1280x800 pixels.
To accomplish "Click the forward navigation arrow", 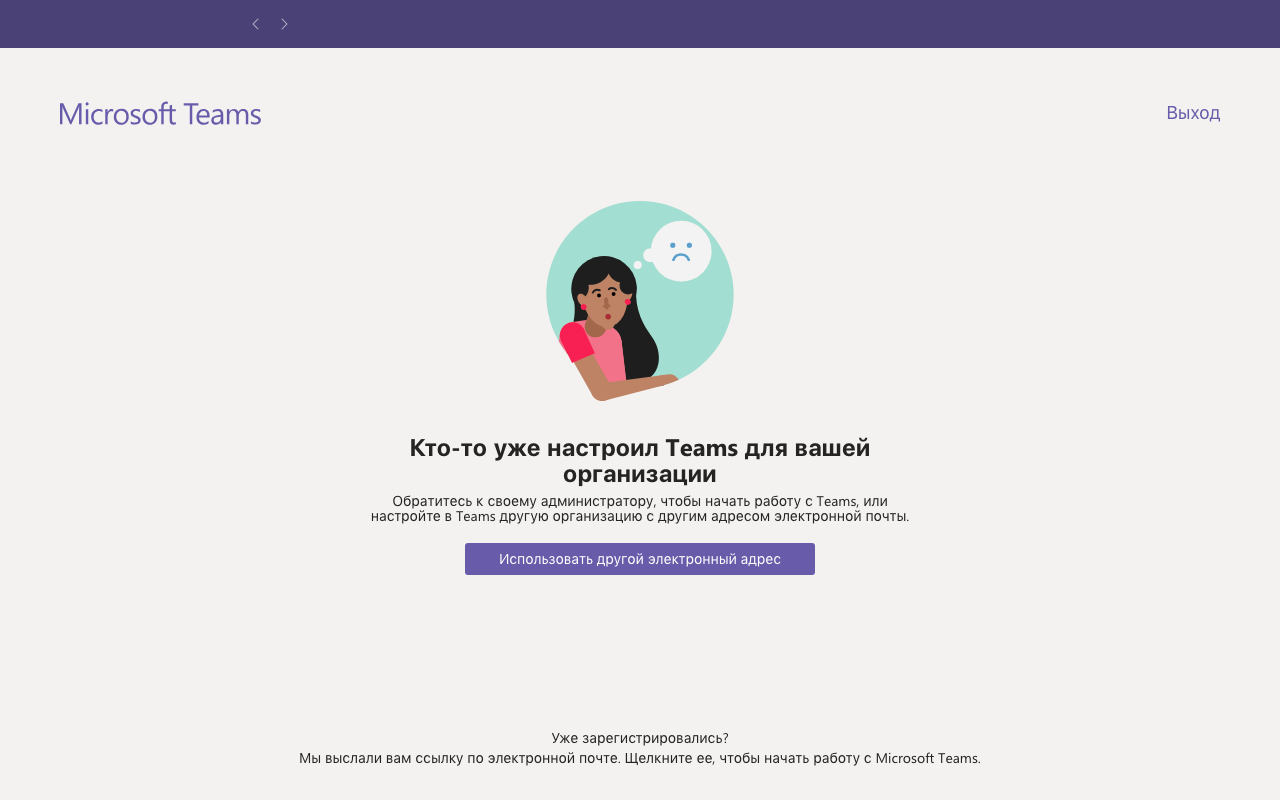I will coord(285,24).
